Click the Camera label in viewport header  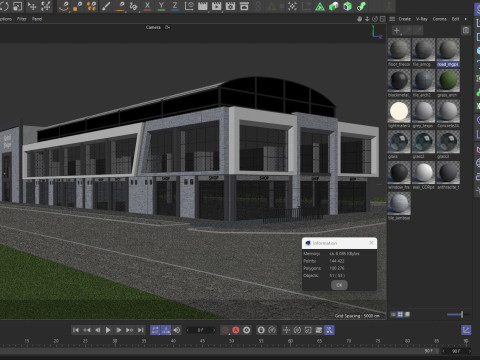pos(153,27)
